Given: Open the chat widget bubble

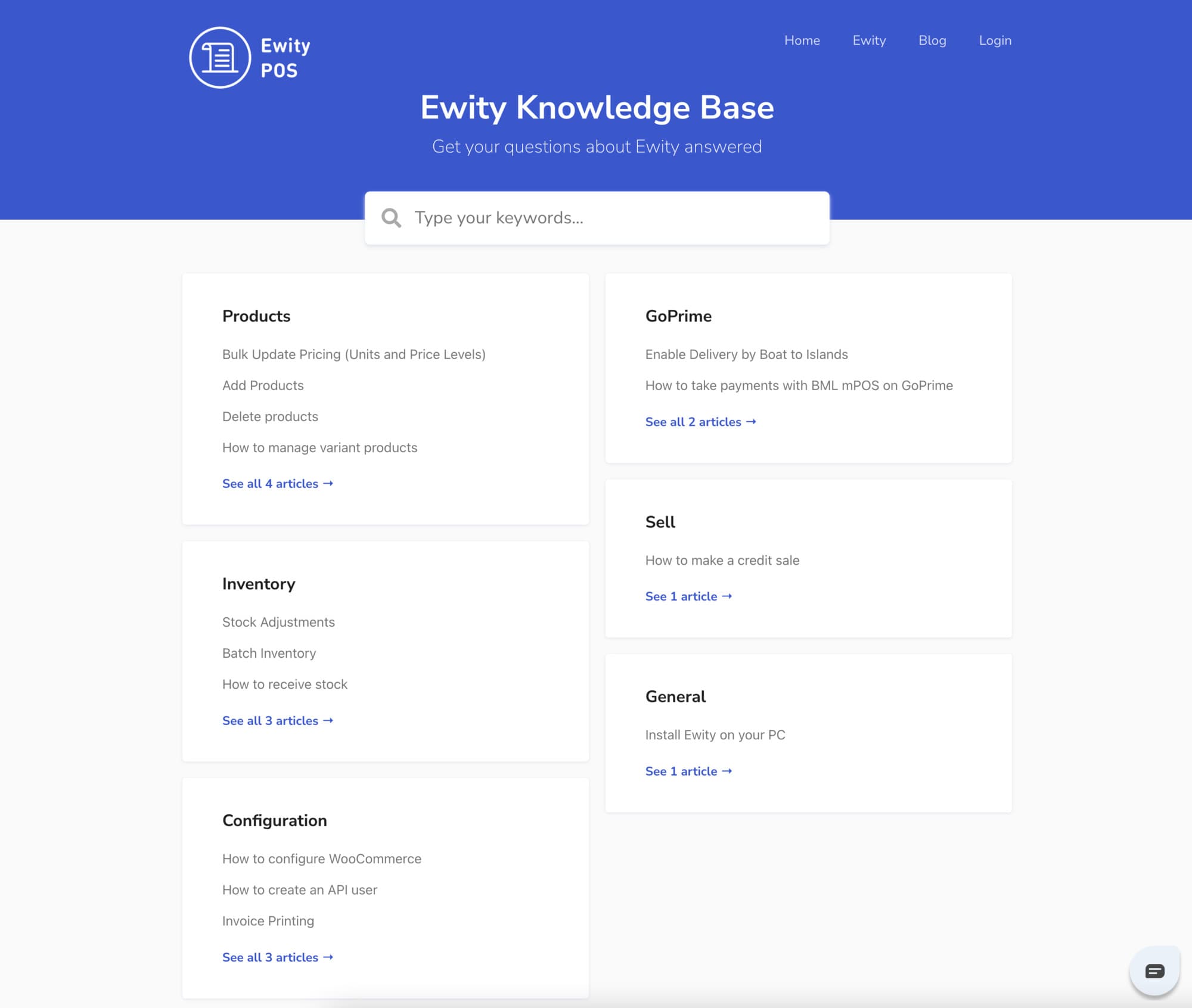Looking at the screenshot, I should point(1154,971).
